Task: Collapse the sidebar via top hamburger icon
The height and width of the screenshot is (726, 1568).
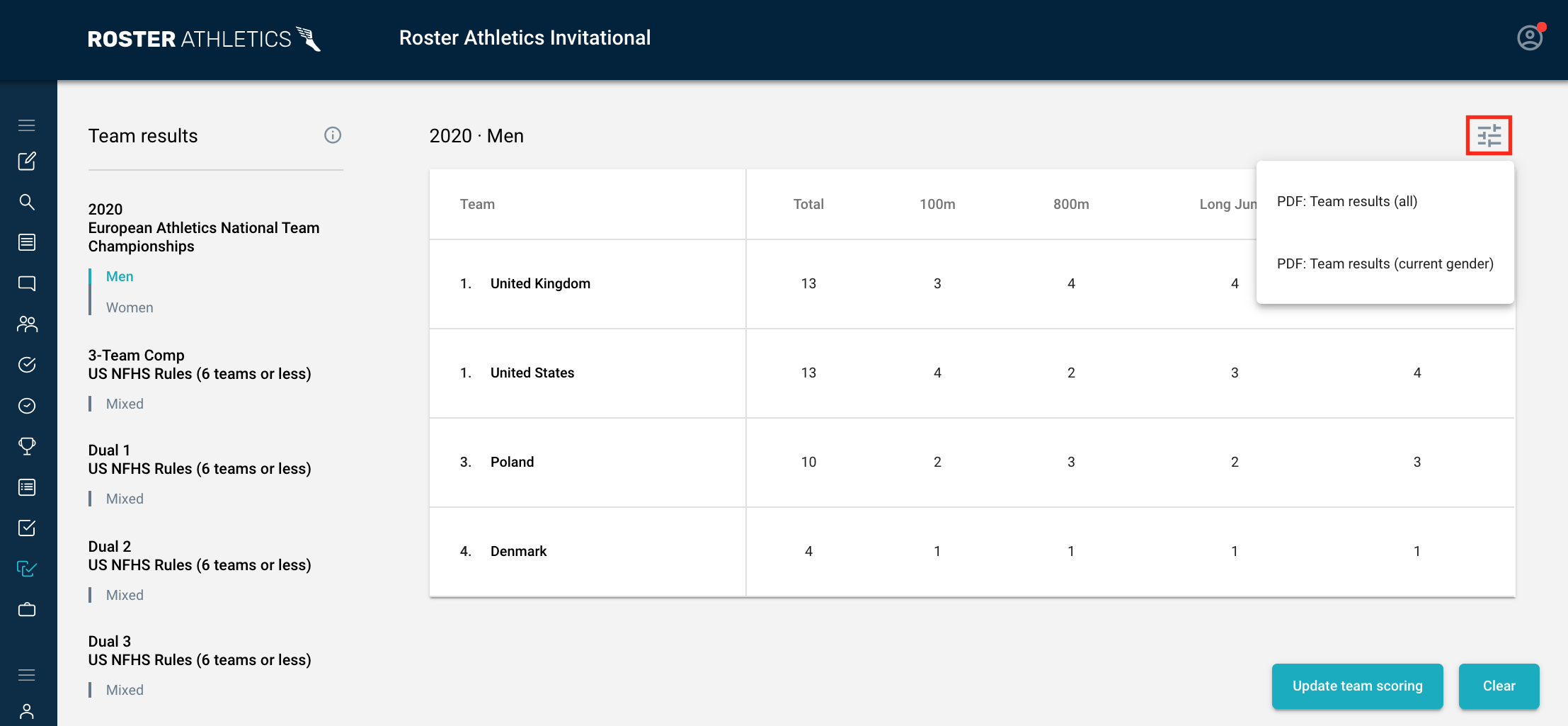Action: pyautogui.click(x=27, y=125)
